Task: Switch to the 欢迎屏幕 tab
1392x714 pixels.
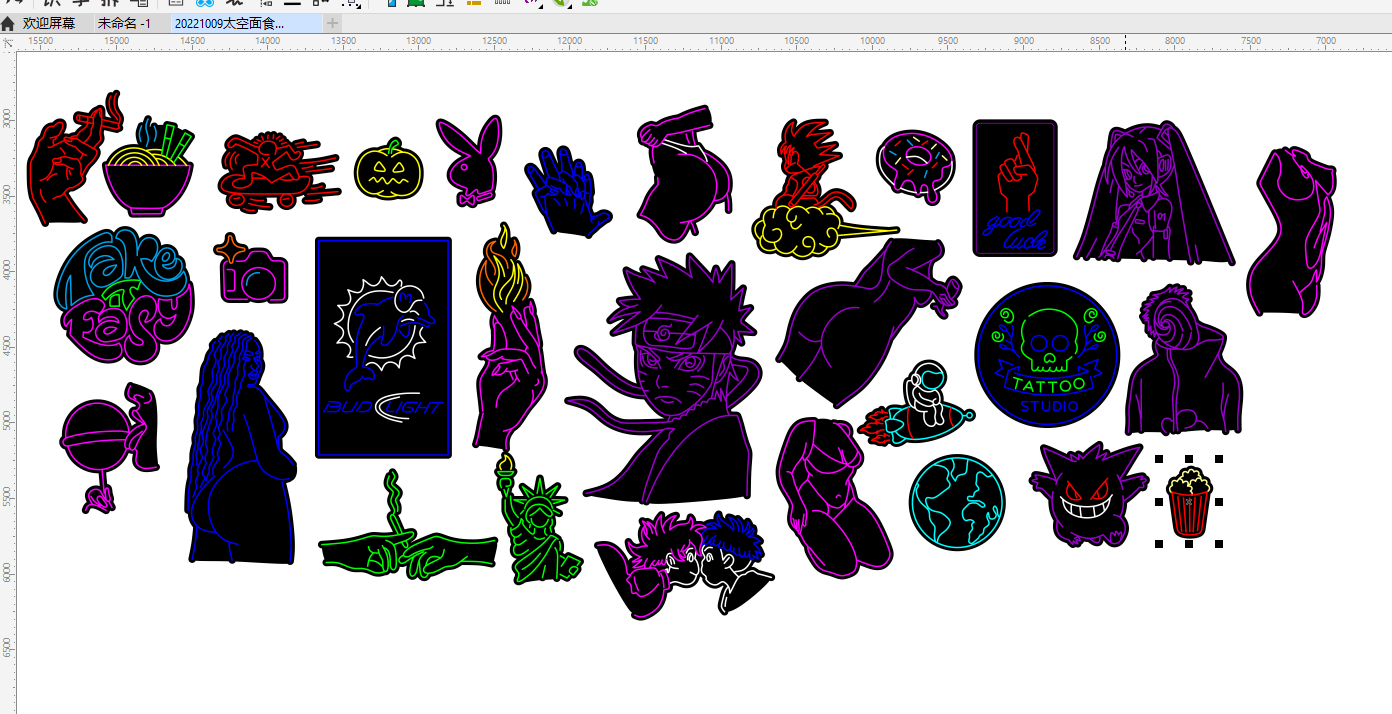Action: (49, 23)
